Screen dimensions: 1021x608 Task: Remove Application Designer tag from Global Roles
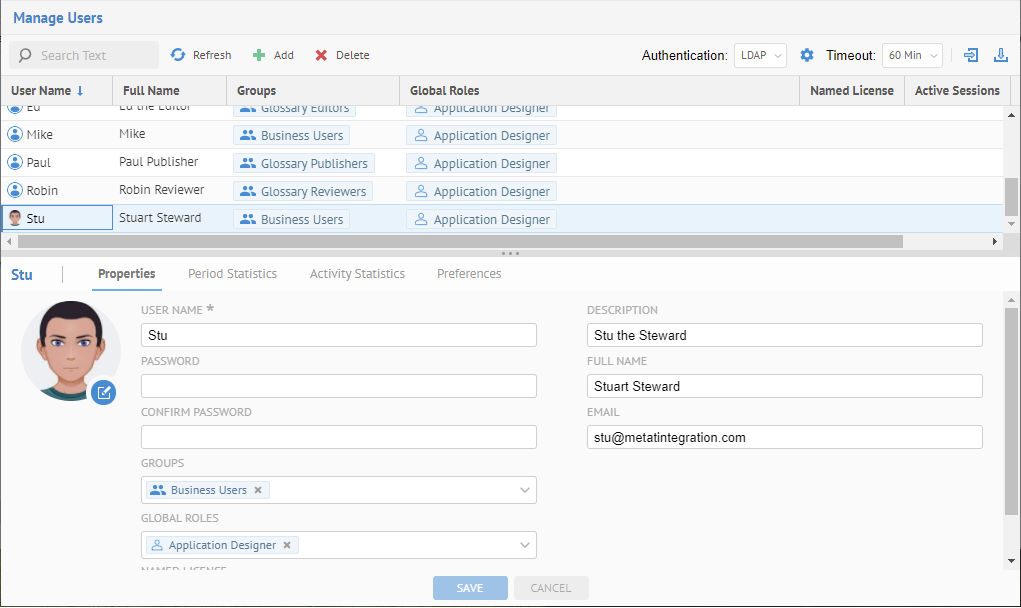point(287,545)
